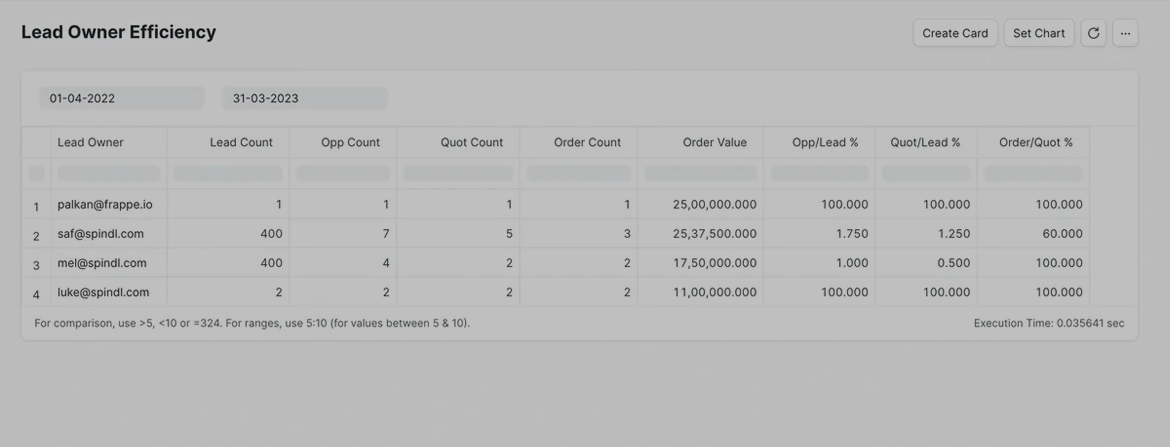Select the luke@spindl.com lead owner cell

tap(103, 292)
